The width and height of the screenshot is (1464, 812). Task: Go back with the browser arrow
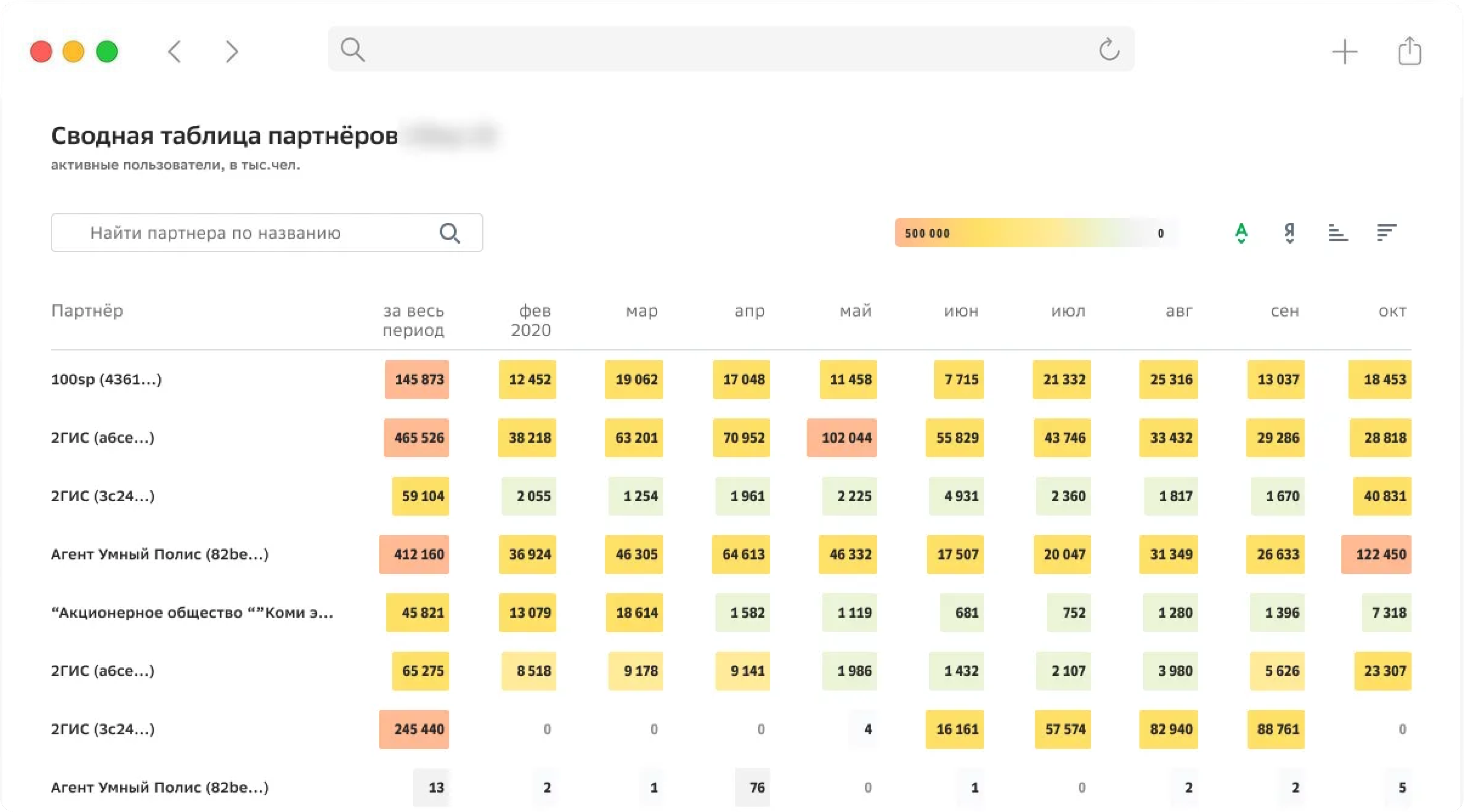174,52
